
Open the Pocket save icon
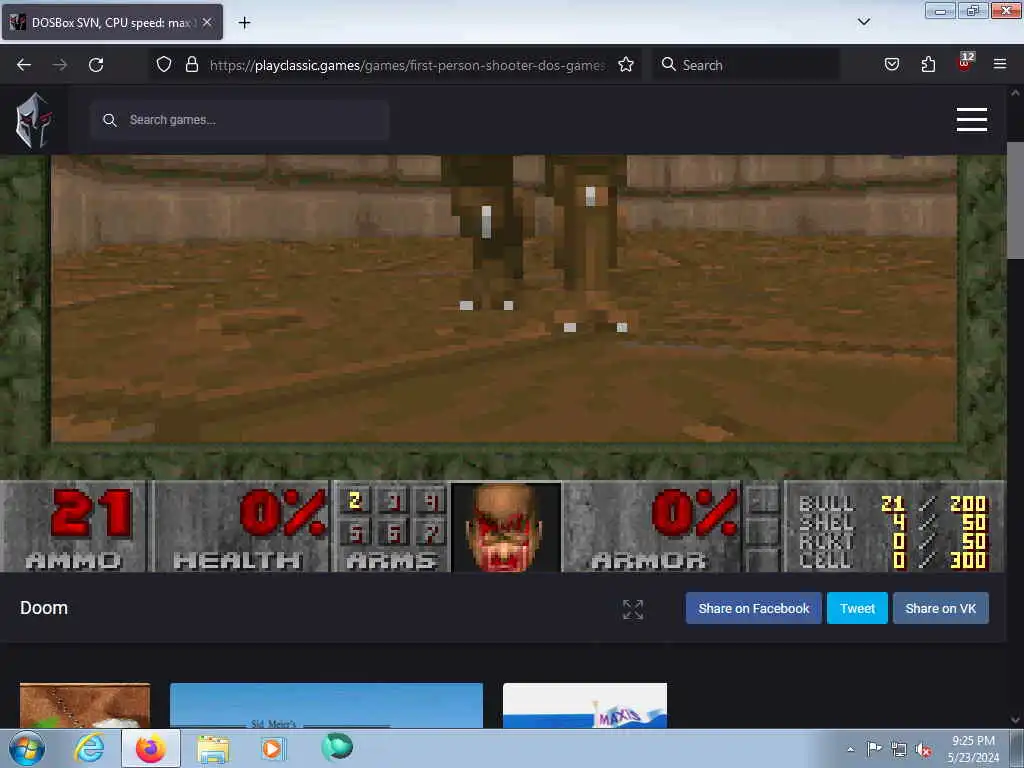click(891, 64)
